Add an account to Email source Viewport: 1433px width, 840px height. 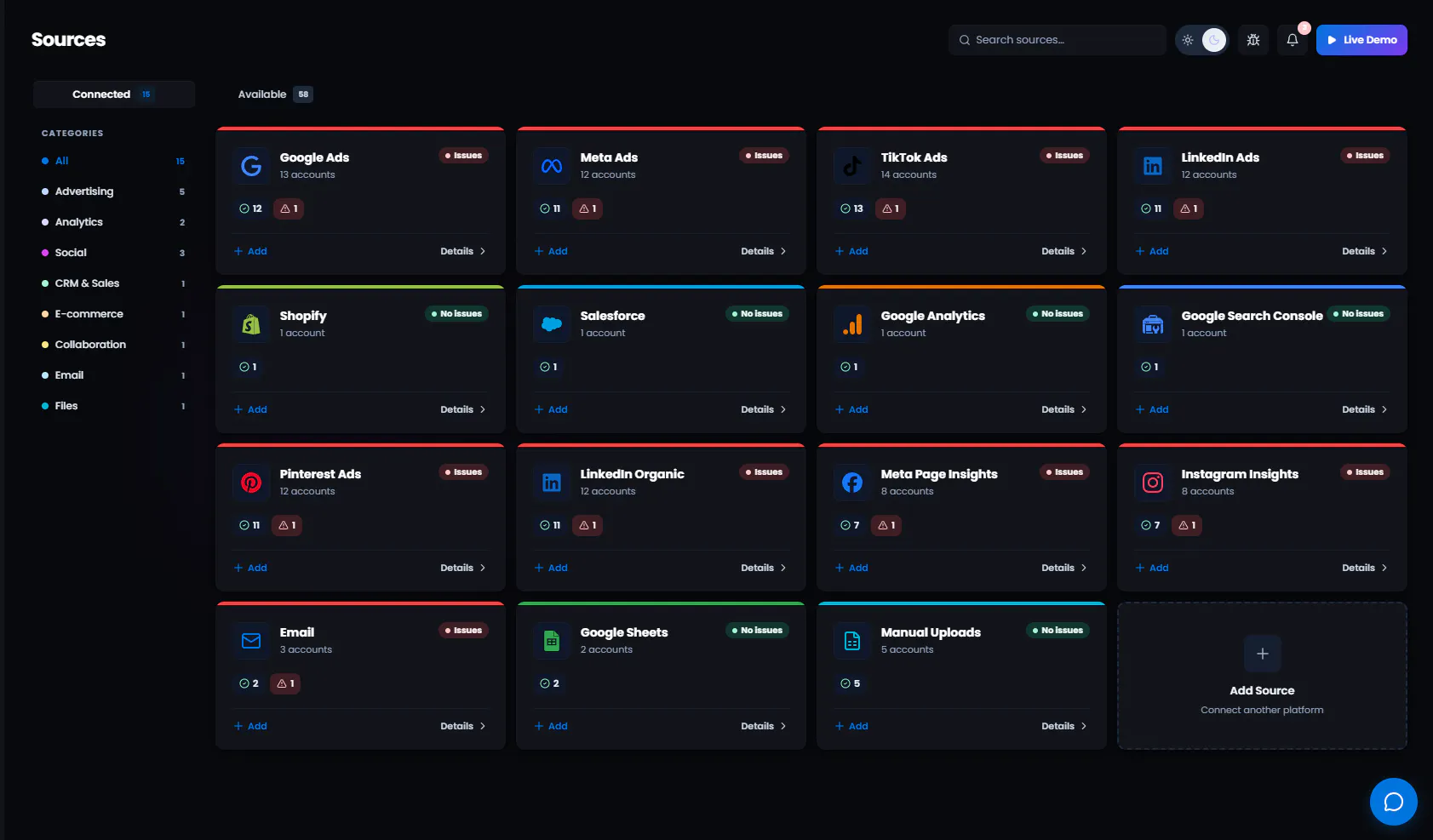coord(250,726)
